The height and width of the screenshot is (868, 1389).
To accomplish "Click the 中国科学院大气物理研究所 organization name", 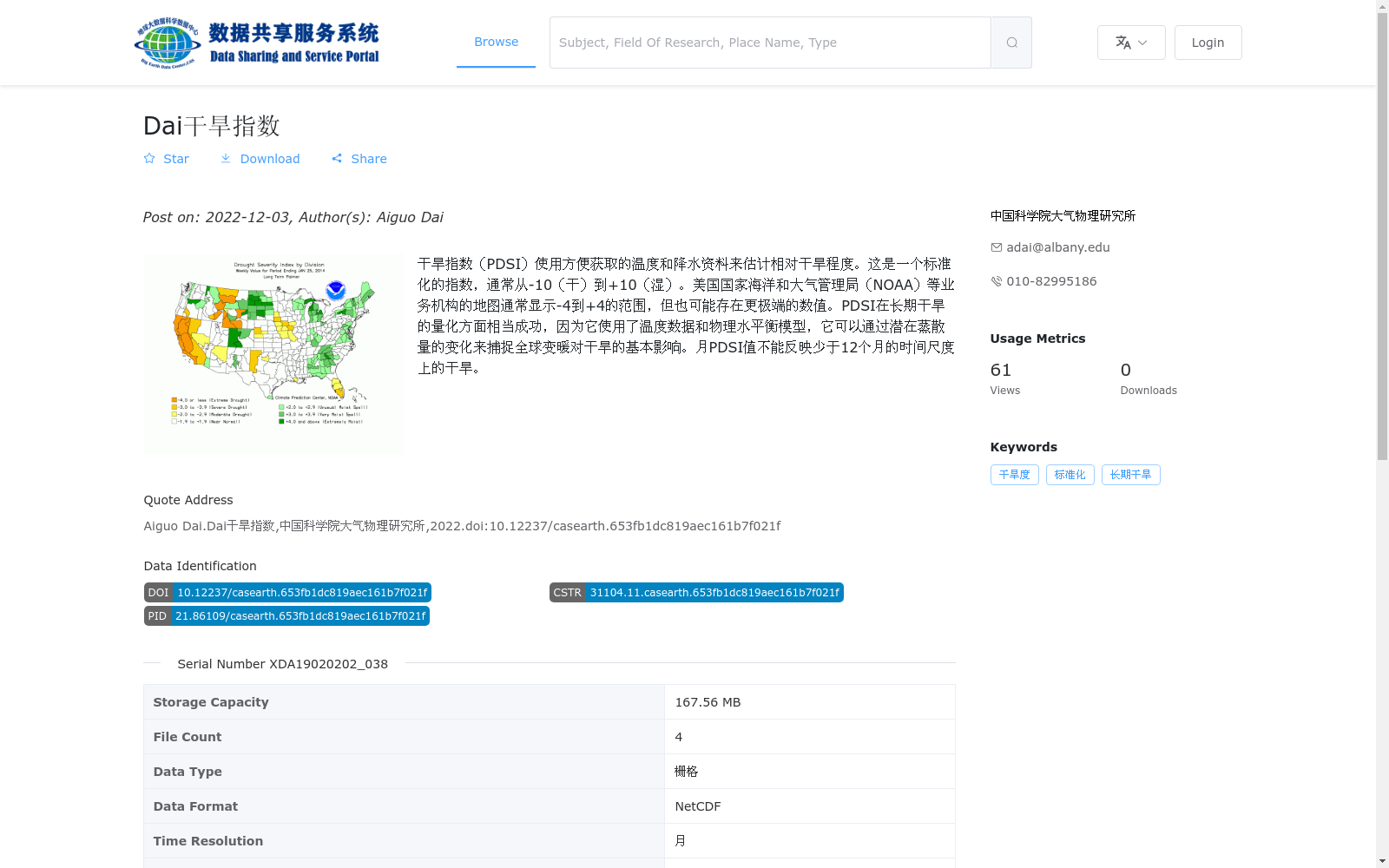I will click(x=1063, y=216).
